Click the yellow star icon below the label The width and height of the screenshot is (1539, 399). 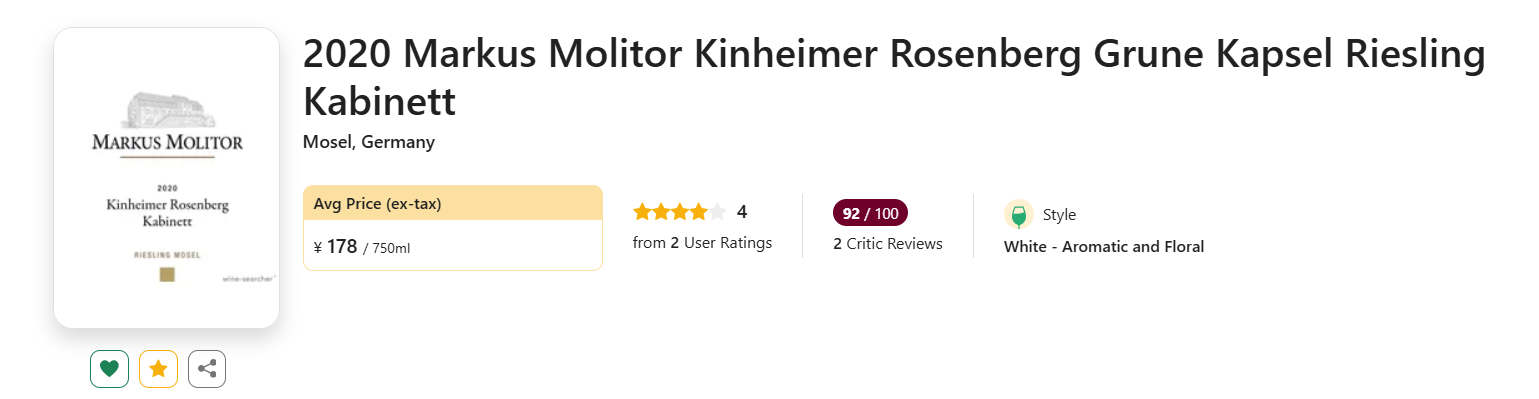(x=158, y=369)
